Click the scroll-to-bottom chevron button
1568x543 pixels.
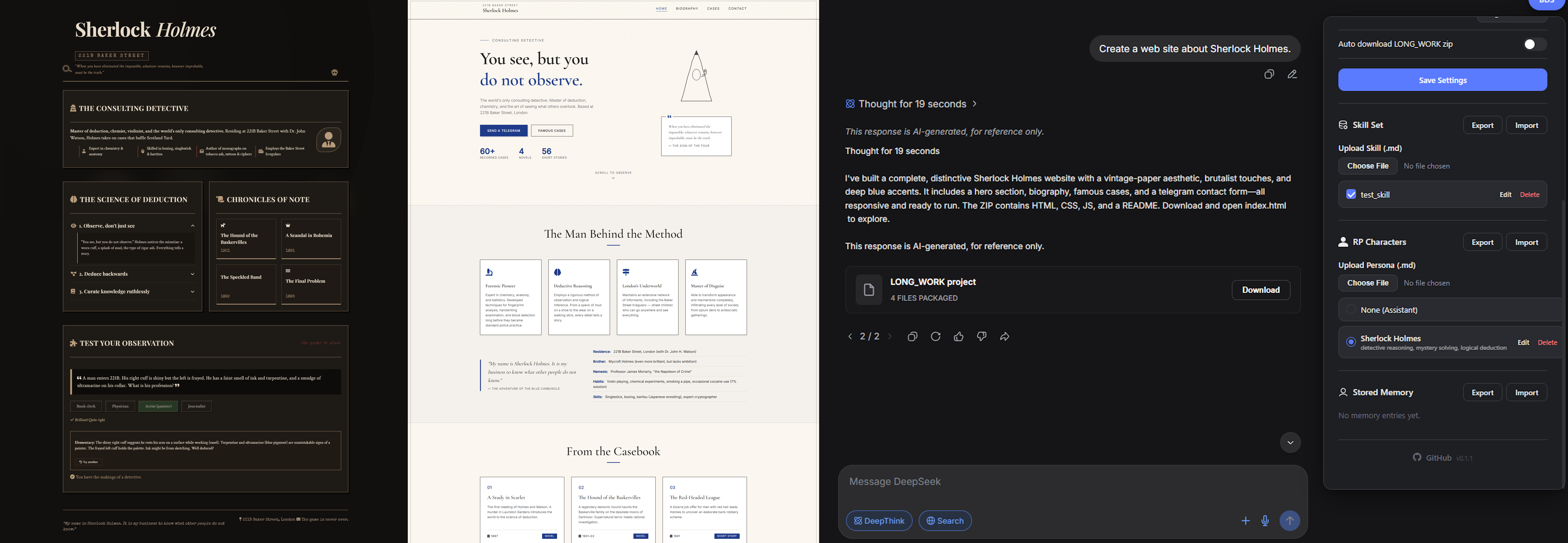(1290, 442)
